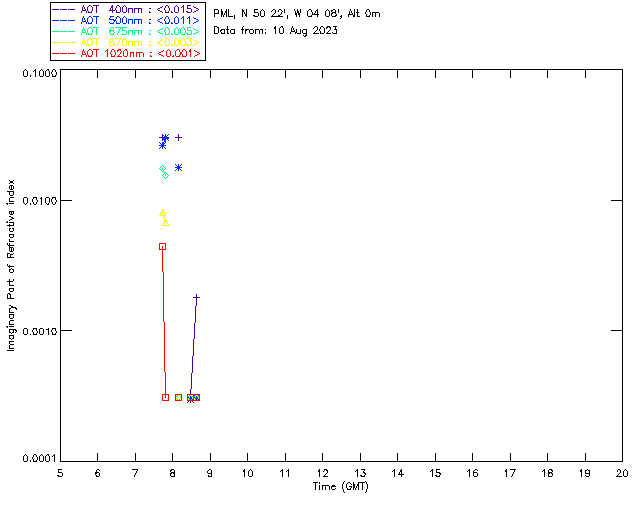
Task: Click the x-axis tick label 14
Action: [x=398, y=473]
